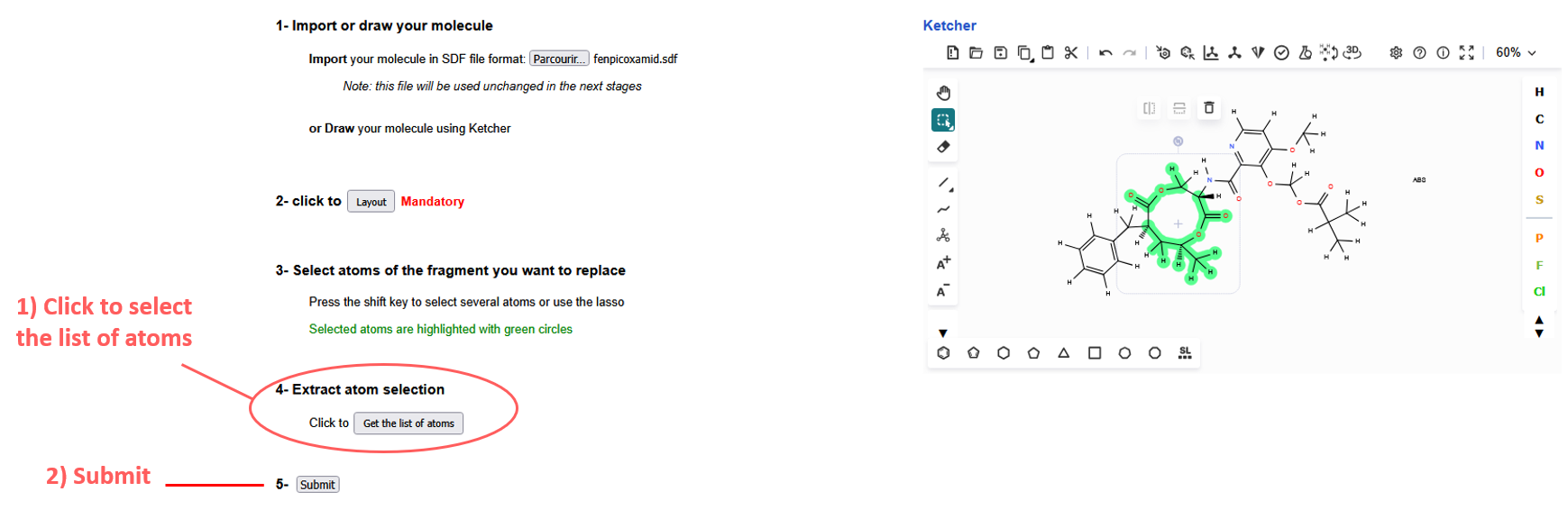
Task: Select Nitrogen atom from element bar
Action: tap(1539, 145)
